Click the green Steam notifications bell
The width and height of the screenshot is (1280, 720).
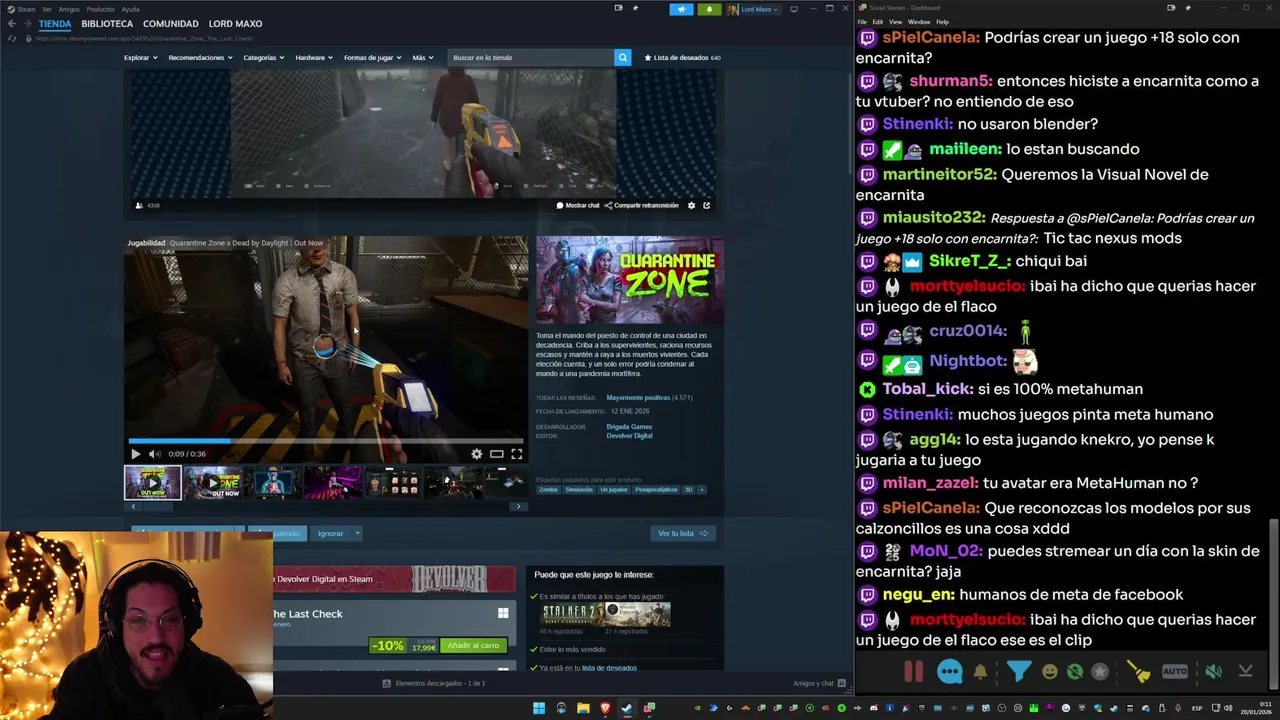(709, 9)
